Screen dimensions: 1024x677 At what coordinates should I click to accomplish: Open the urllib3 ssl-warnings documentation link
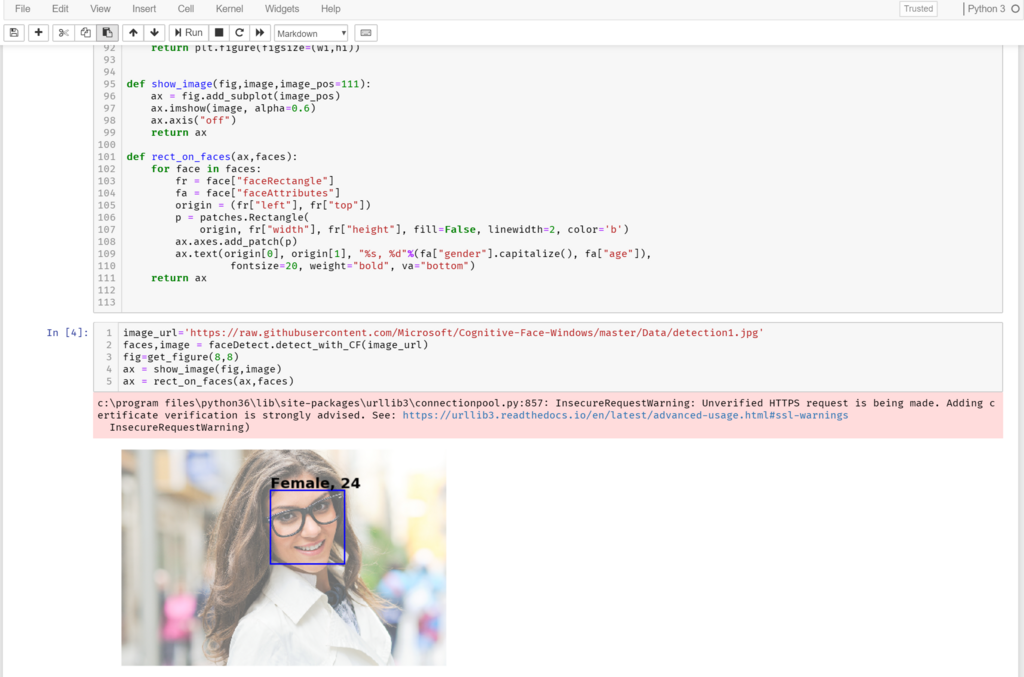coord(625,415)
